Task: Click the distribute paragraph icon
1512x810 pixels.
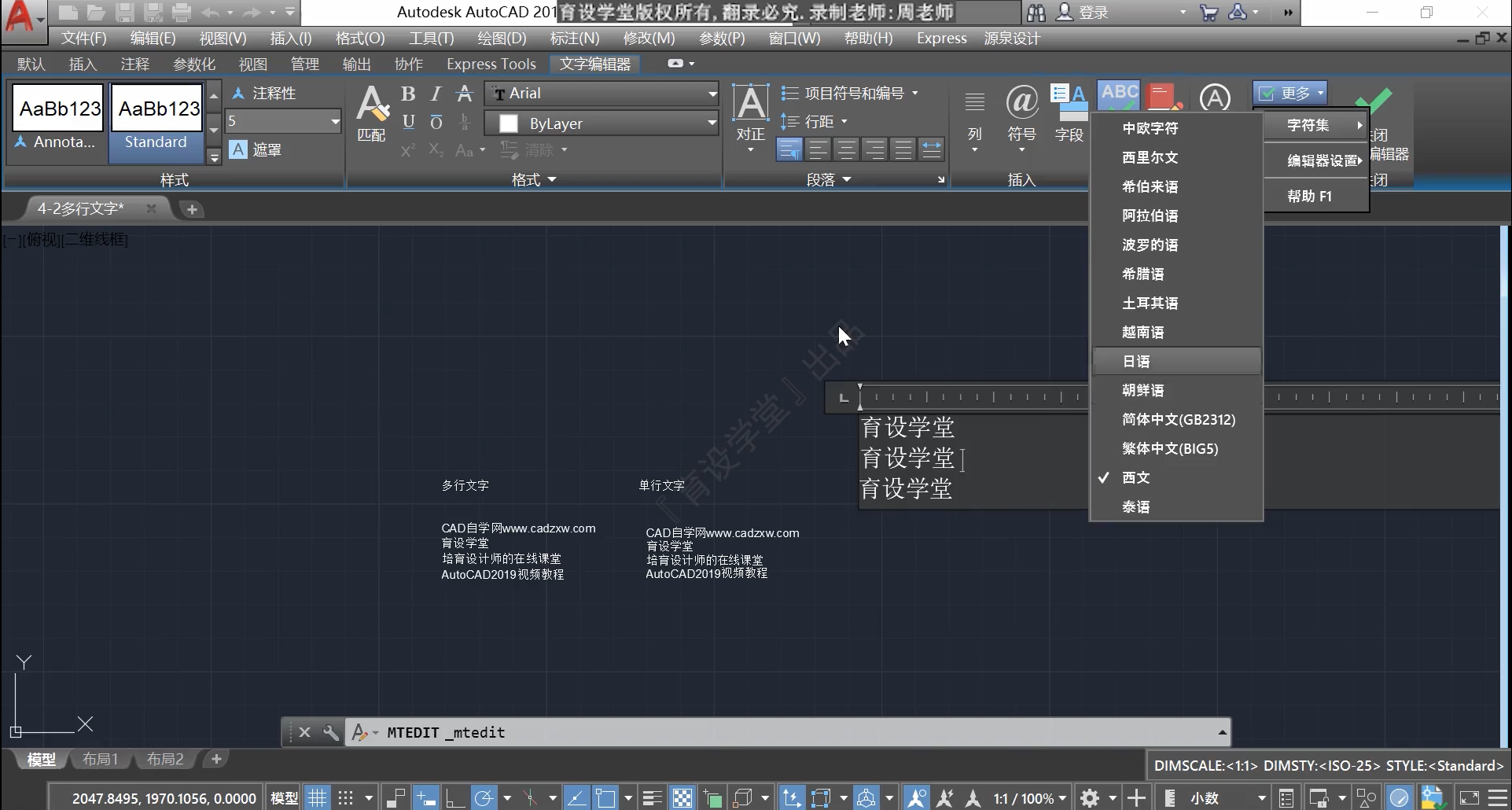Action: (x=931, y=149)
